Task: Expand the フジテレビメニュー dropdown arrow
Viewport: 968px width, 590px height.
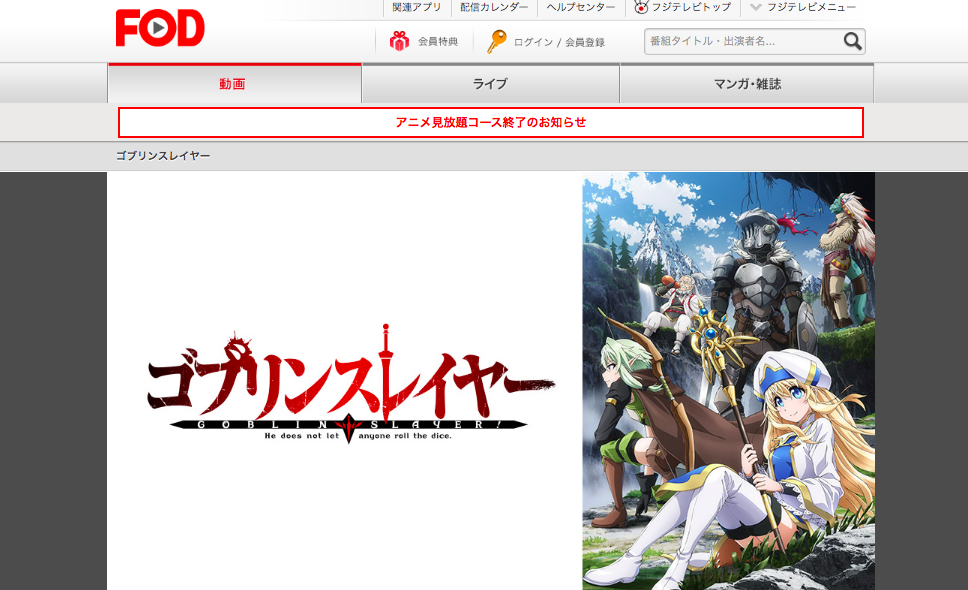Action: (x=756, y=7)
